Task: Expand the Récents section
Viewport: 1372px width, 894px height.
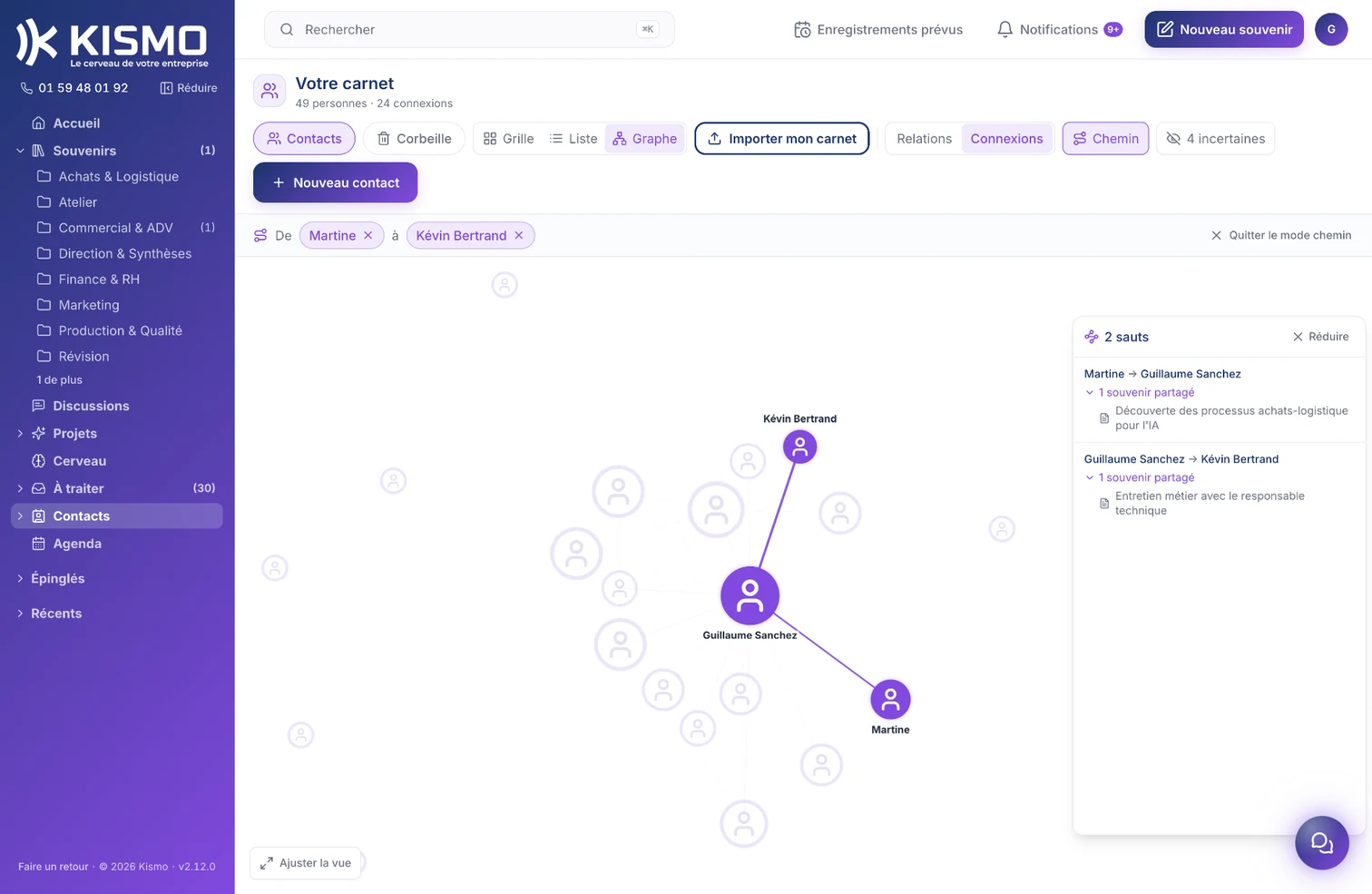Action: click(x=20, y=614)
